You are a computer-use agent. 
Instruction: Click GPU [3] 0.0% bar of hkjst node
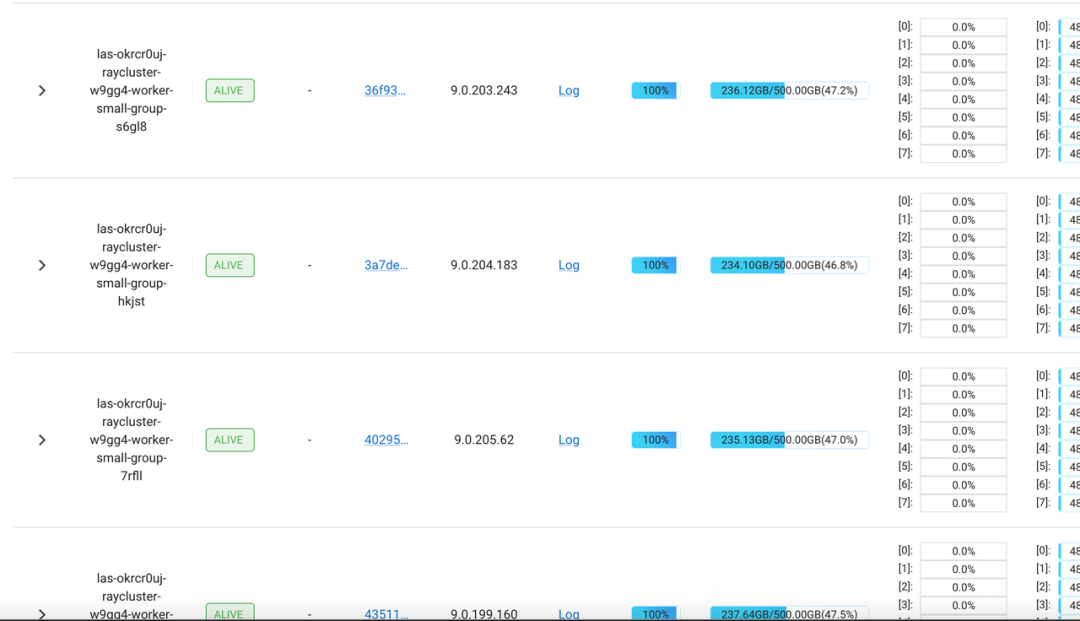[964, 256]
